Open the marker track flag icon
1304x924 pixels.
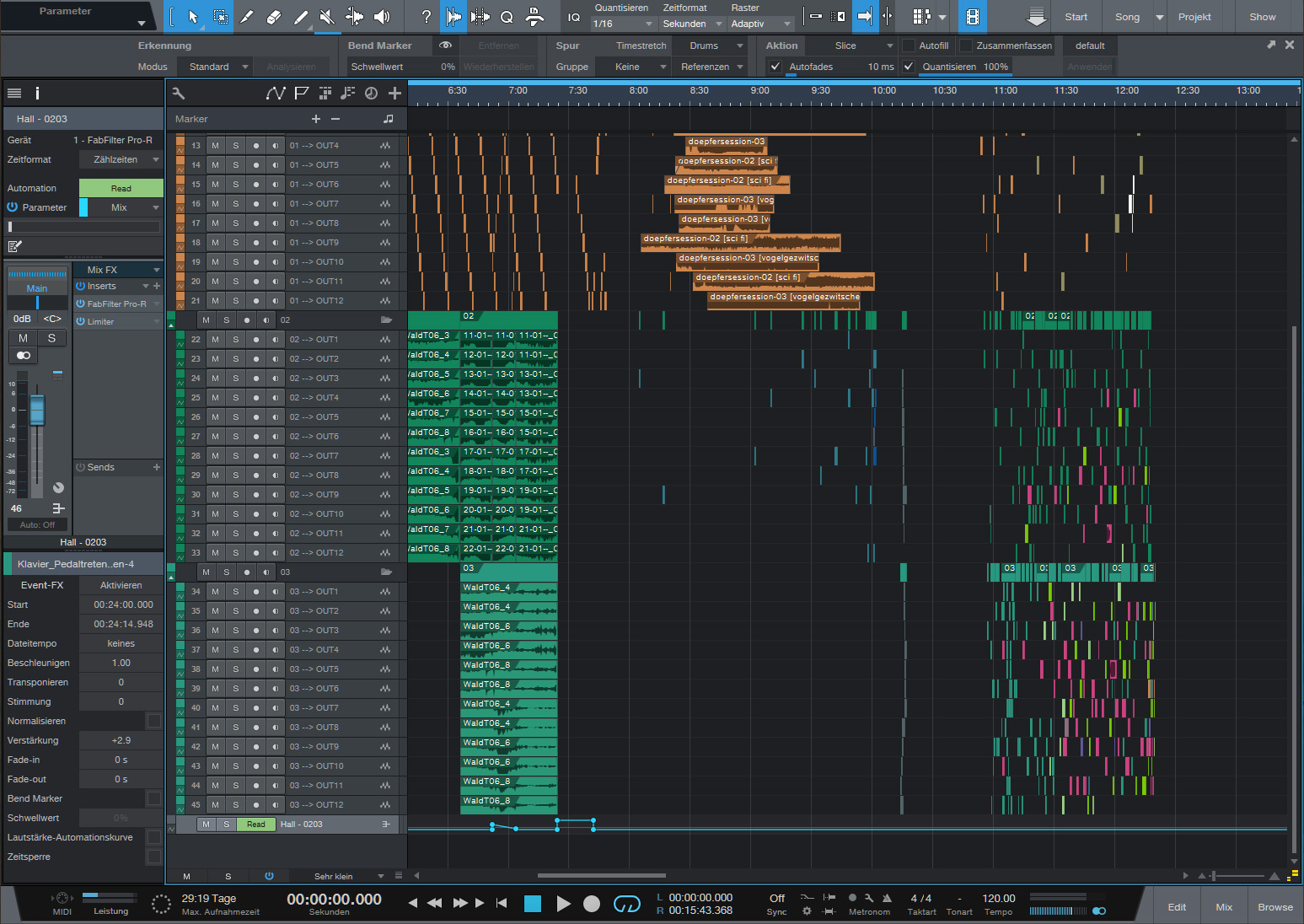tap(301, 94)
